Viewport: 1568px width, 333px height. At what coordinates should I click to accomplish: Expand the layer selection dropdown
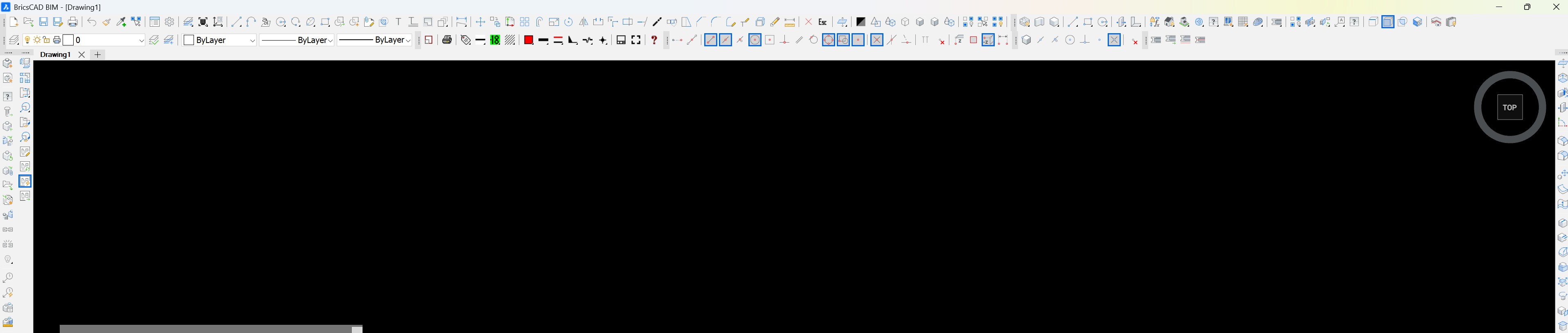pyautogui.click(x=141, y=41)
